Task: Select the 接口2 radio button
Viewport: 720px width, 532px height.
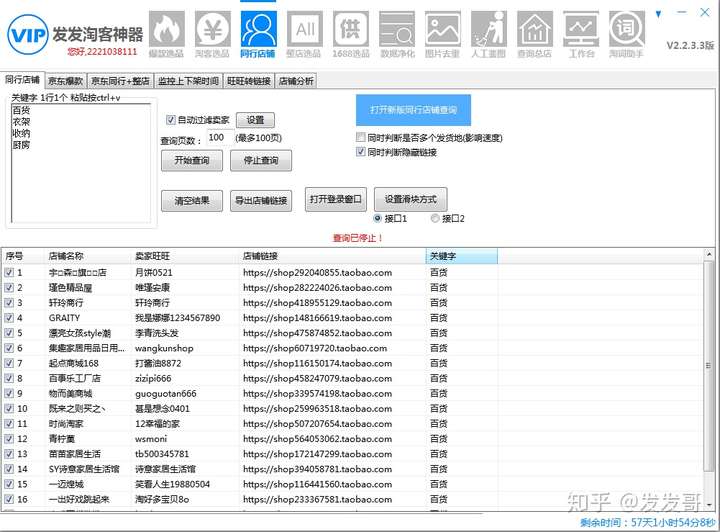Action: click(x=435, y=218)
